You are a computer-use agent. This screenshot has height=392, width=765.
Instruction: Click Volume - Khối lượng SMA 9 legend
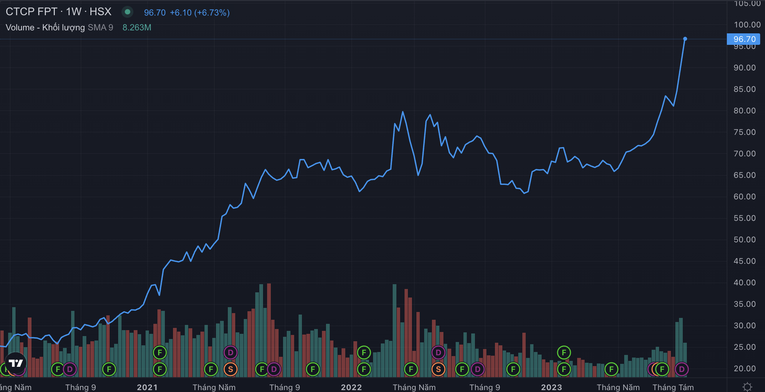coord(60,28)
